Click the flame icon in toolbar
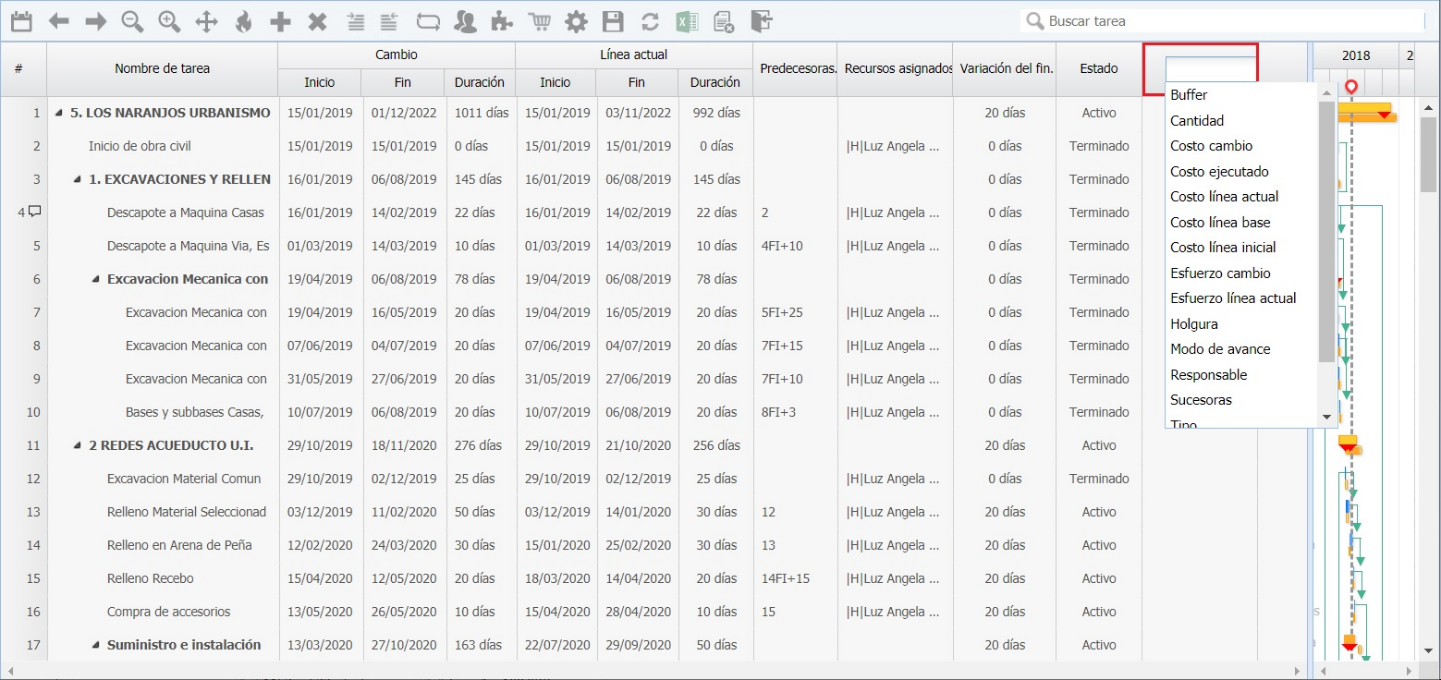 (x=243, y=21)
